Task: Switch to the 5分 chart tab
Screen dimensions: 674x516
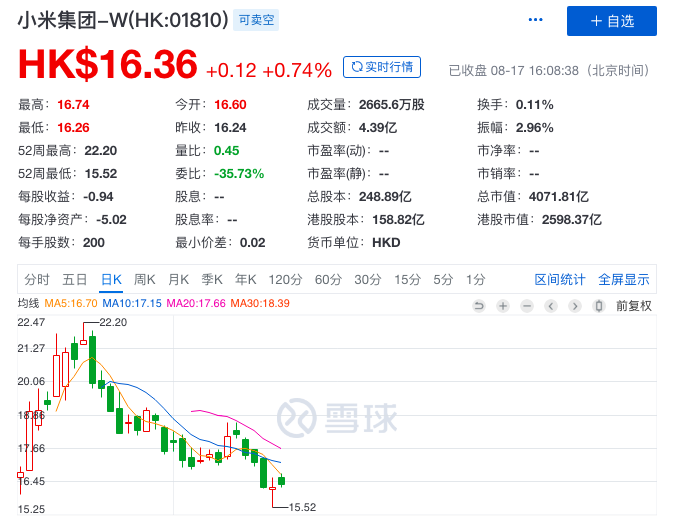Action: point(443,280)
